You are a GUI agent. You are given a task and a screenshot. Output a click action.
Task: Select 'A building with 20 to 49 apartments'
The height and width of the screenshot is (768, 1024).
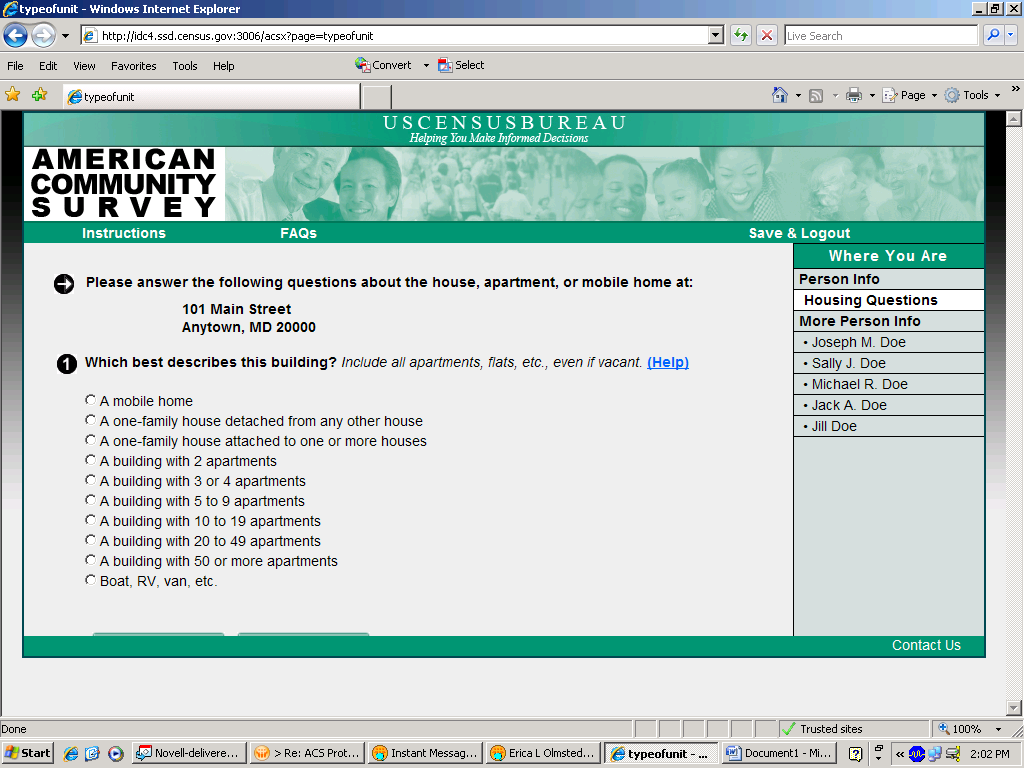pyautogui.click(x=90, y=540)
